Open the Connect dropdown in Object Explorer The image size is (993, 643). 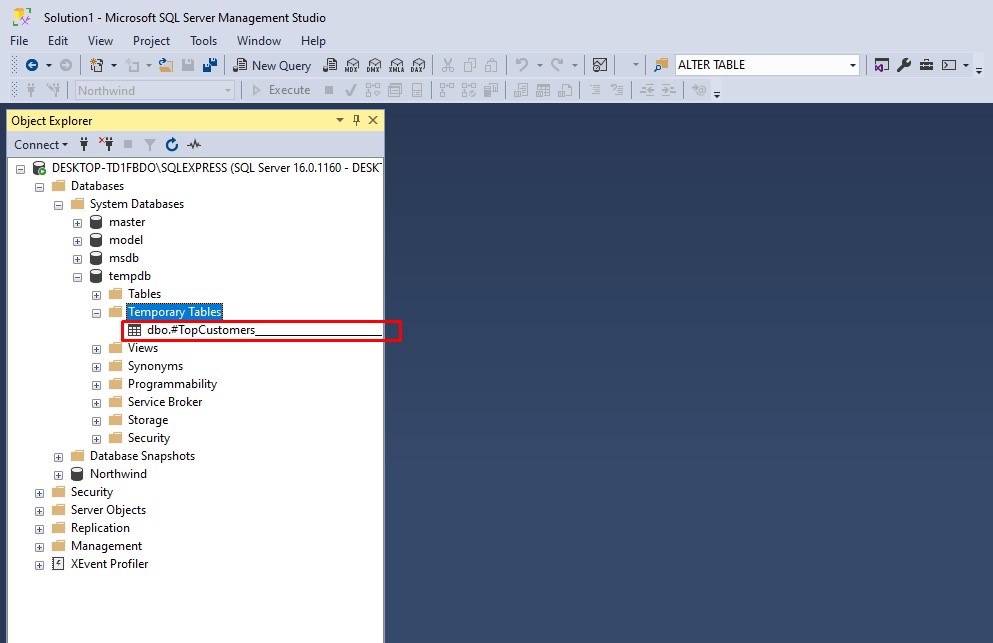click(40, 144)
